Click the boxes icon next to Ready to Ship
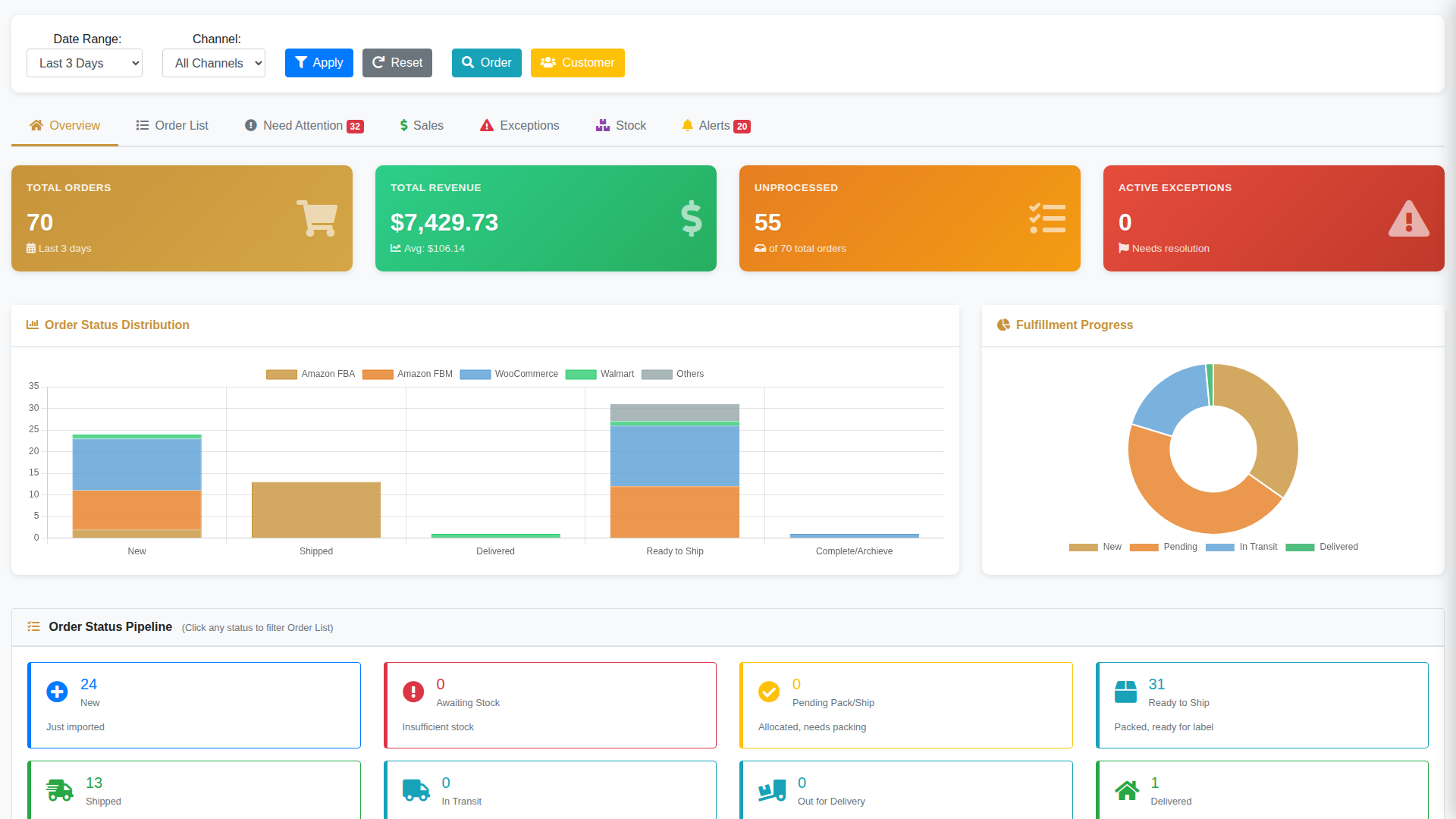This screenshot has width=1456, height=819. coord(1126,691)
